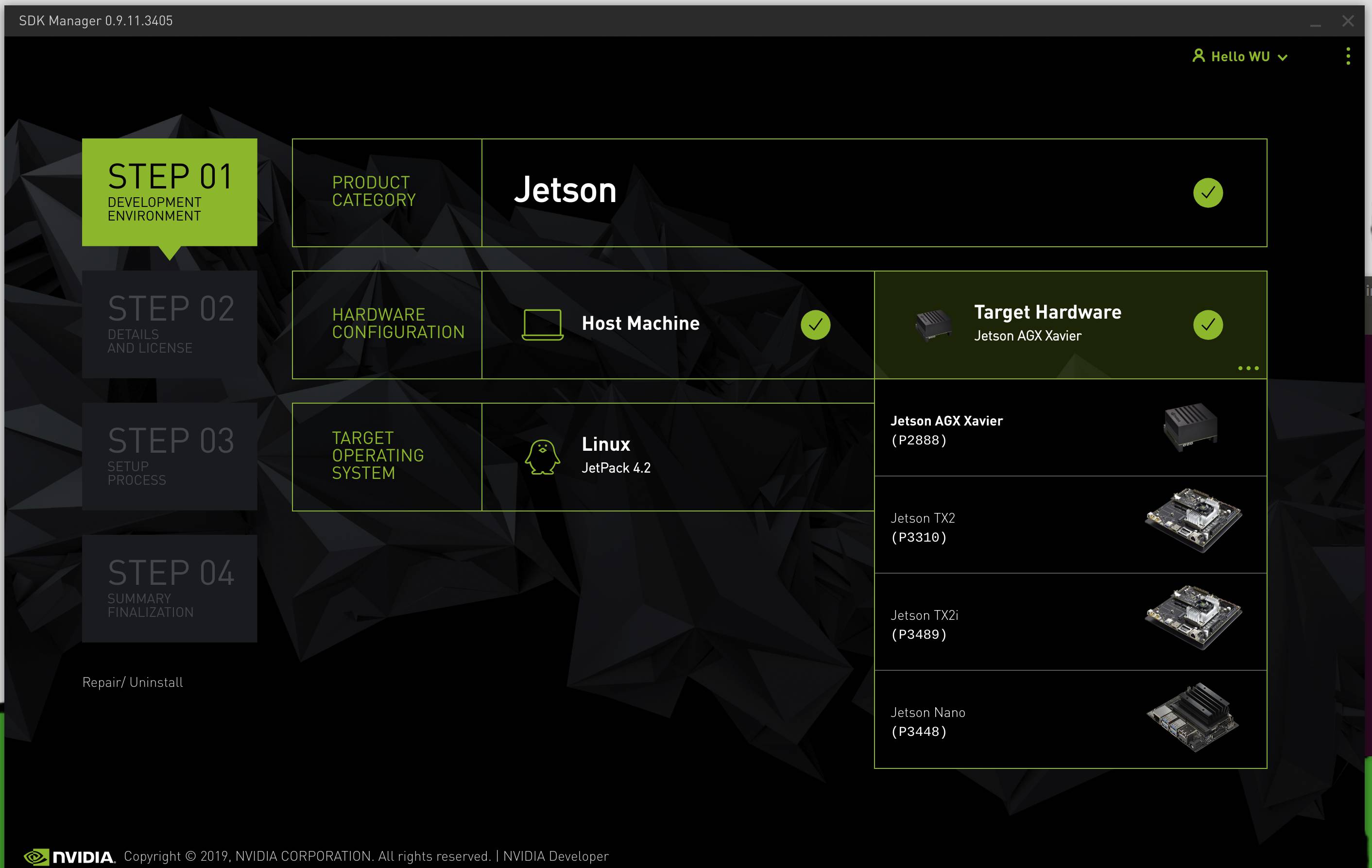Click the user account icon beside Hello WU
Viewport: 1372px width, 868px height.
pyautogui.click(x=1198, y=56)
